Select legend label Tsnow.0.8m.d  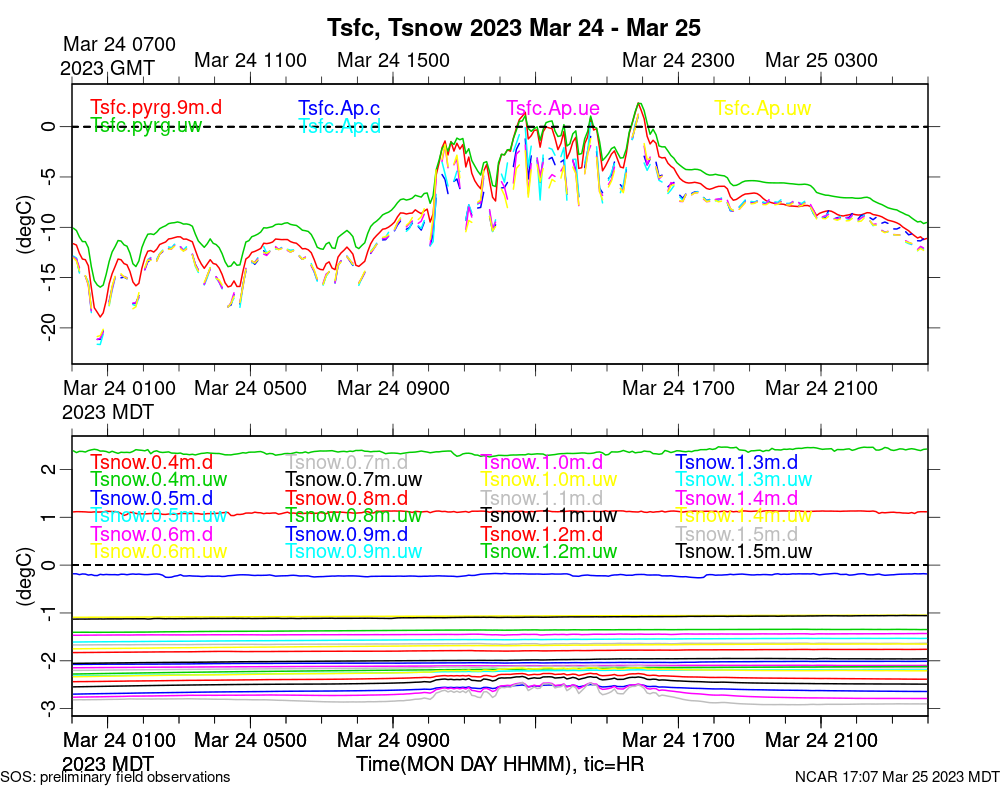coord(347,498)
